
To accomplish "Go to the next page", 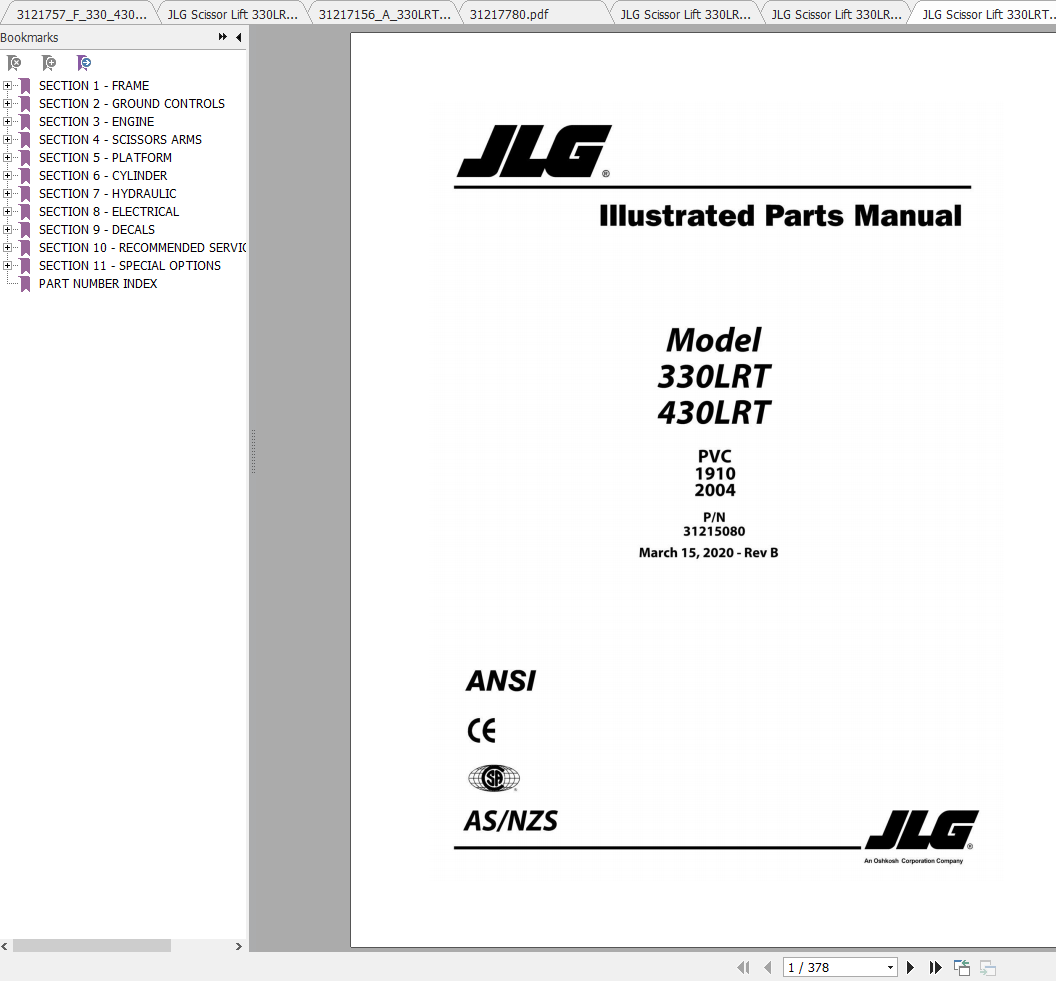I will tap(910, 967).
